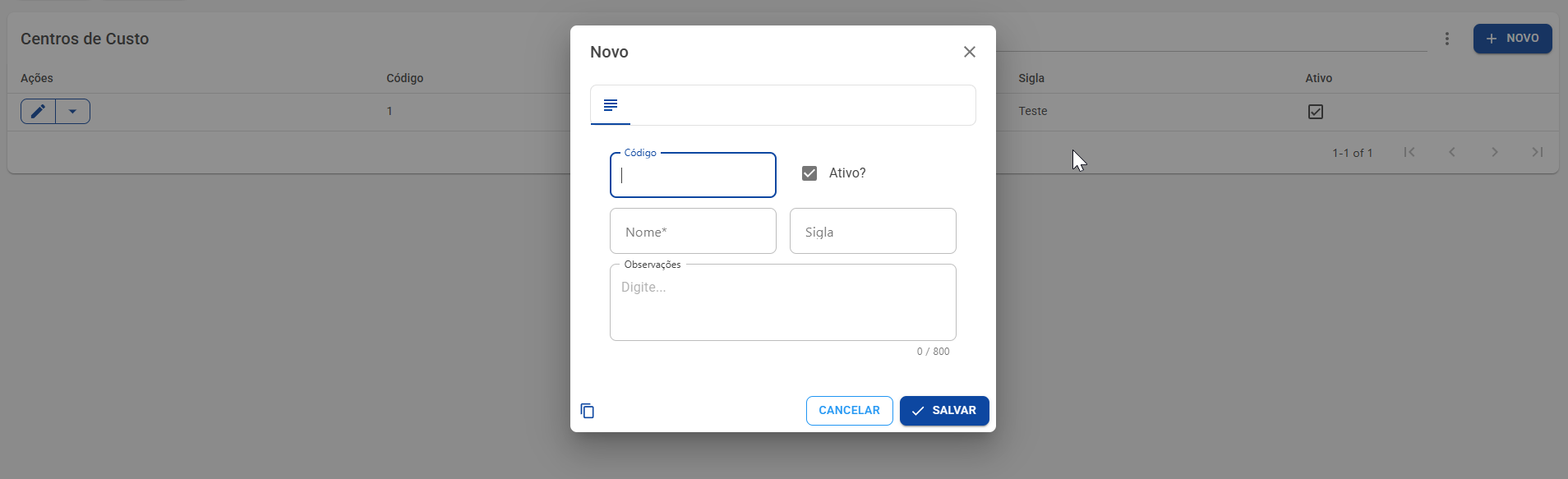Select the 'Teste' cell in Sigla column
The height and width of the screenshot is (479, 1568).
coord(1033,111)
